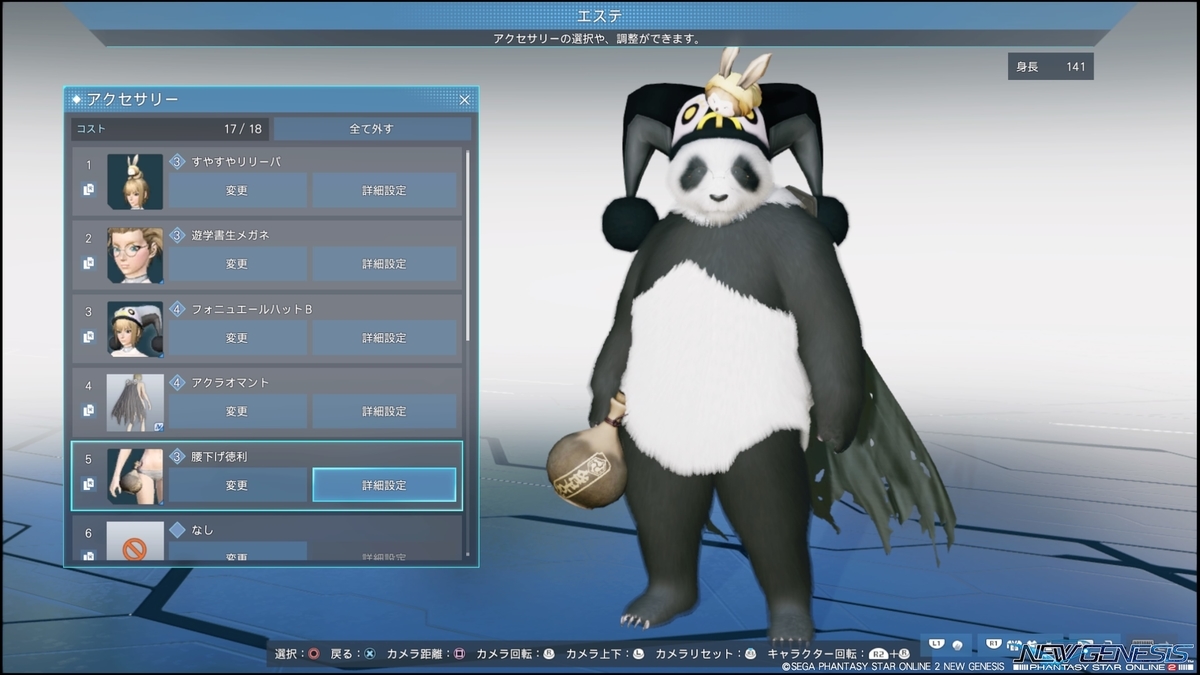Click the copy icon in the 腰下げ徳利 row
The width and height of the screenshot is (1200, 675).
tap(89, 485)
